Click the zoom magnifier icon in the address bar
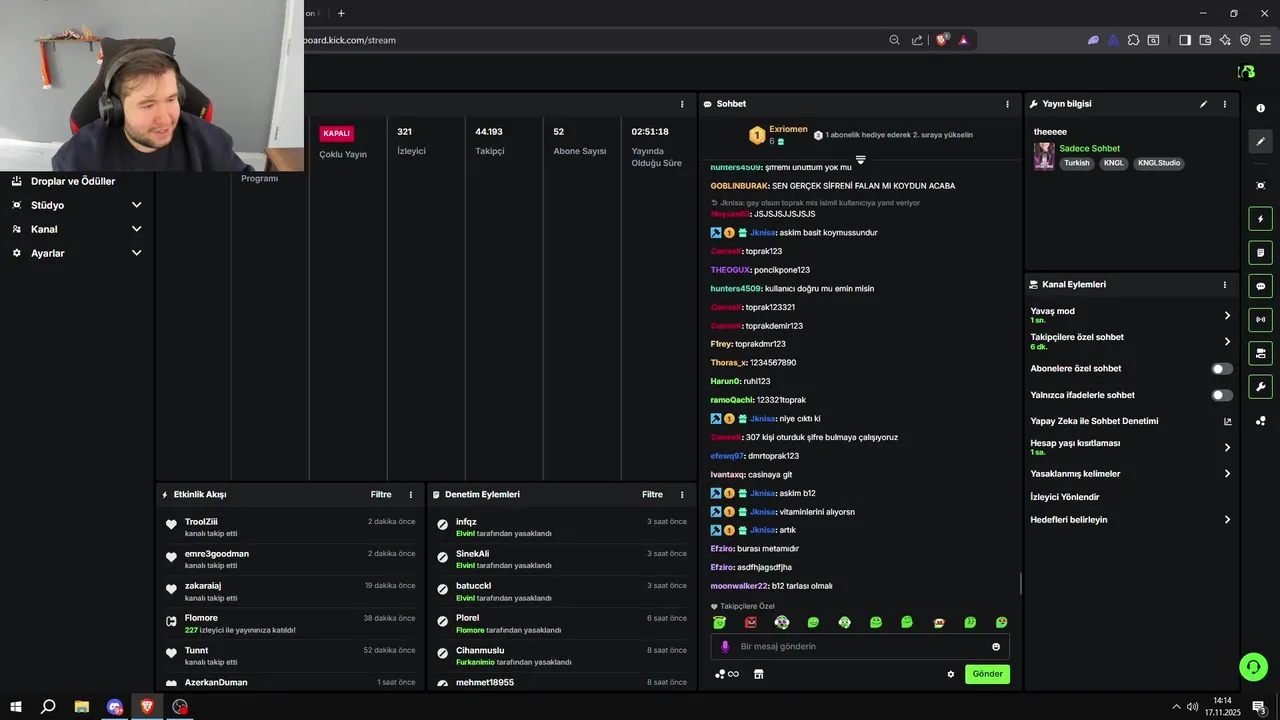 [895, 40]
